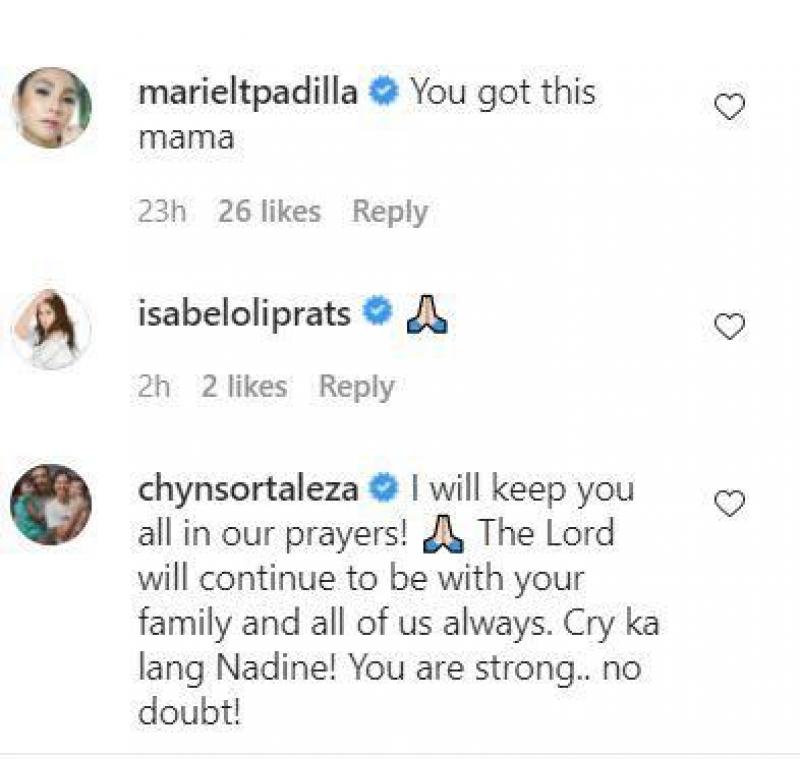800x759 pixels.
Task: Click the verified badge beside isabeloliprats
Action: (x=377, y=314)
